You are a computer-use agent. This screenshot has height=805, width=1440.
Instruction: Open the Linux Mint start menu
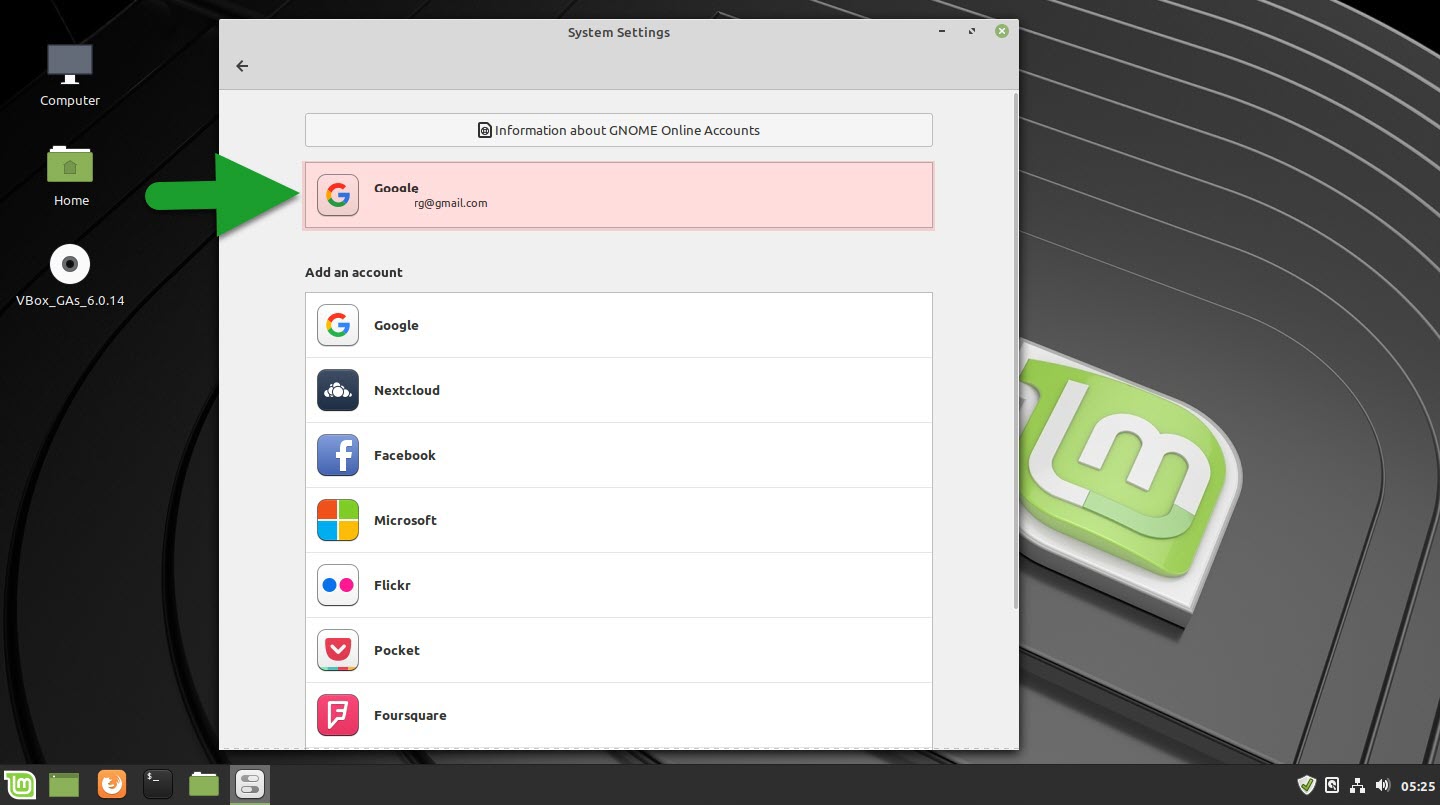click(x=20, y=784)
